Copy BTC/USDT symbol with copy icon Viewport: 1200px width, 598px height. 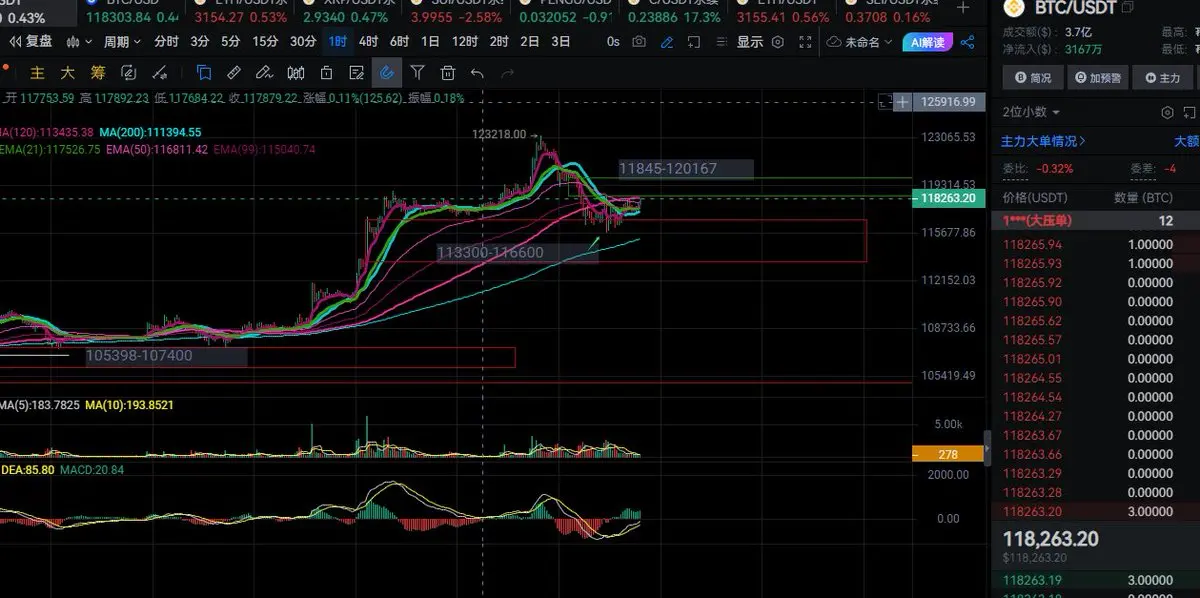click(1128, 7)
